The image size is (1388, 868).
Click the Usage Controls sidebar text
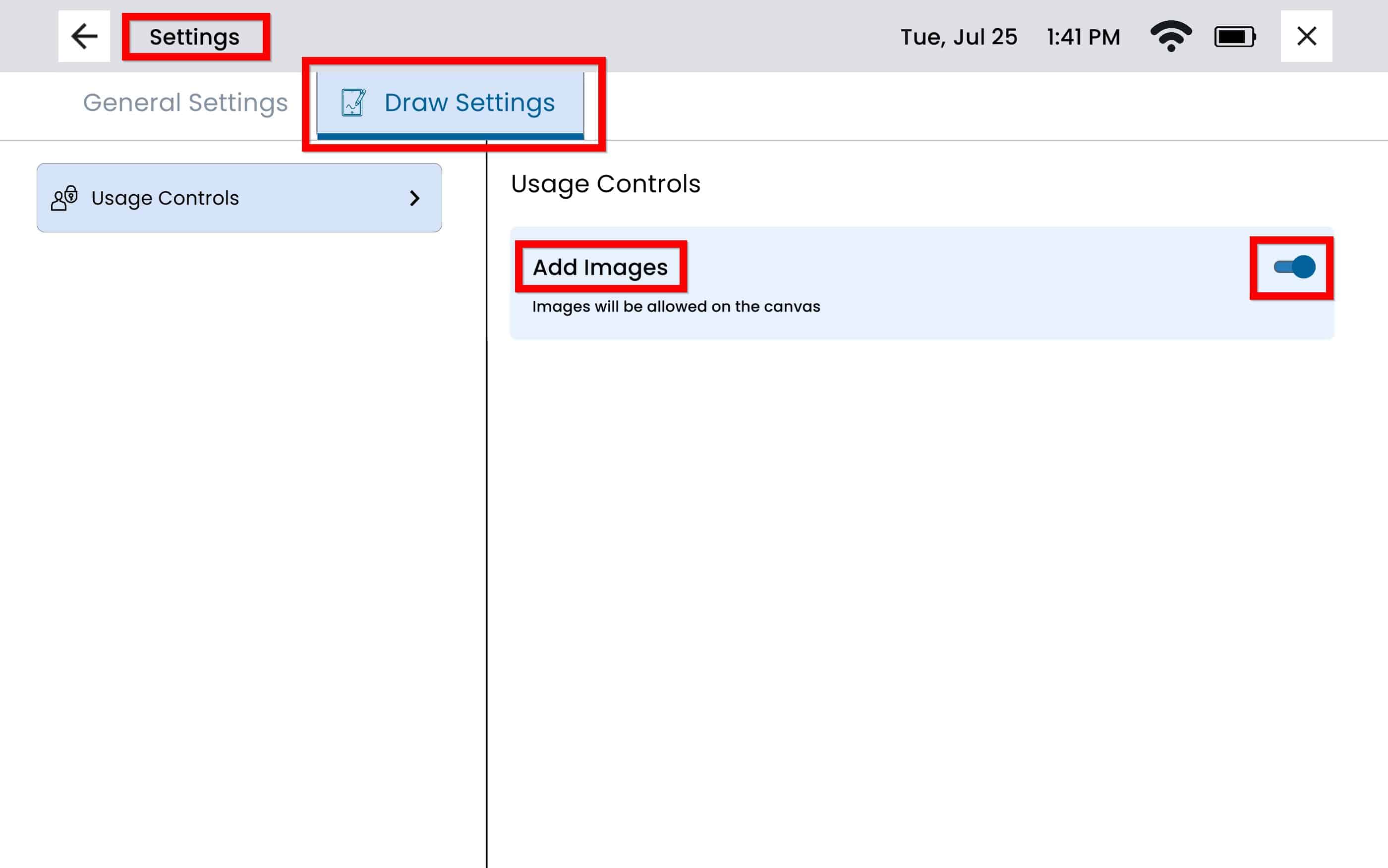[165, 198]
